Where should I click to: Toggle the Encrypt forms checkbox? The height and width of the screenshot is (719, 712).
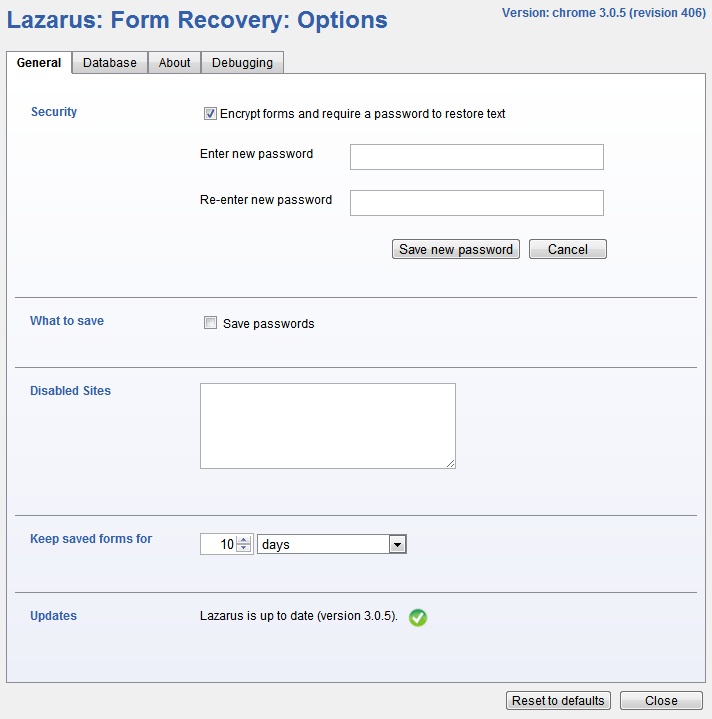coord(210,114)
